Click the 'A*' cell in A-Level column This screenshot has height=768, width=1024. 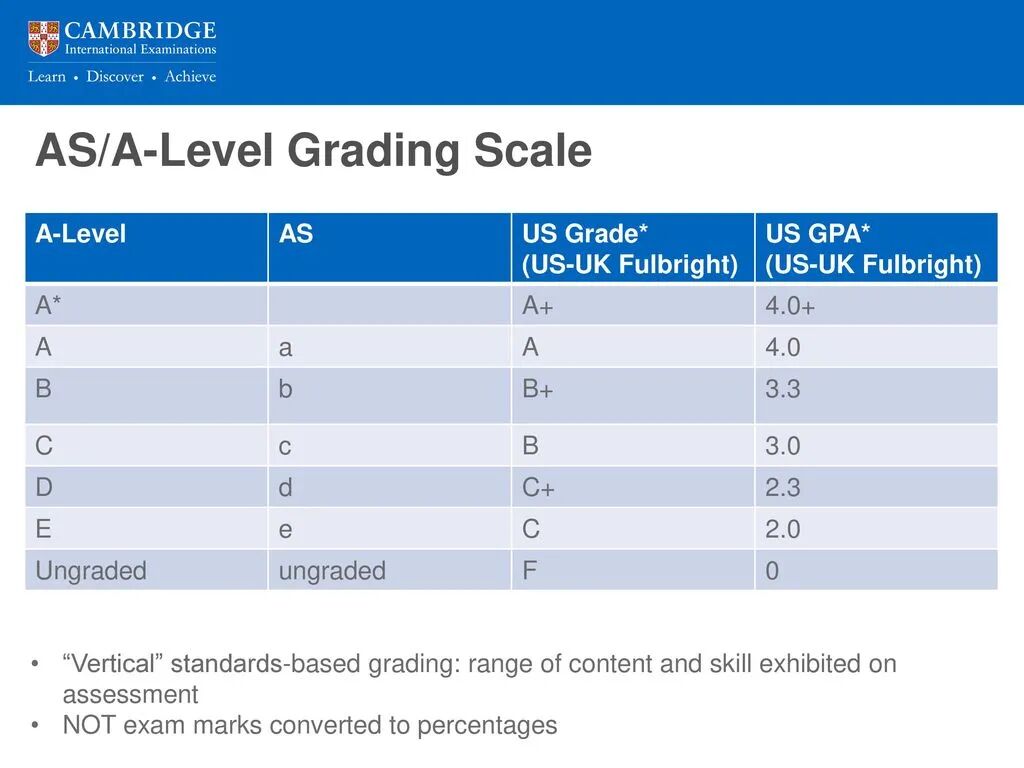[x=48, y=306]
